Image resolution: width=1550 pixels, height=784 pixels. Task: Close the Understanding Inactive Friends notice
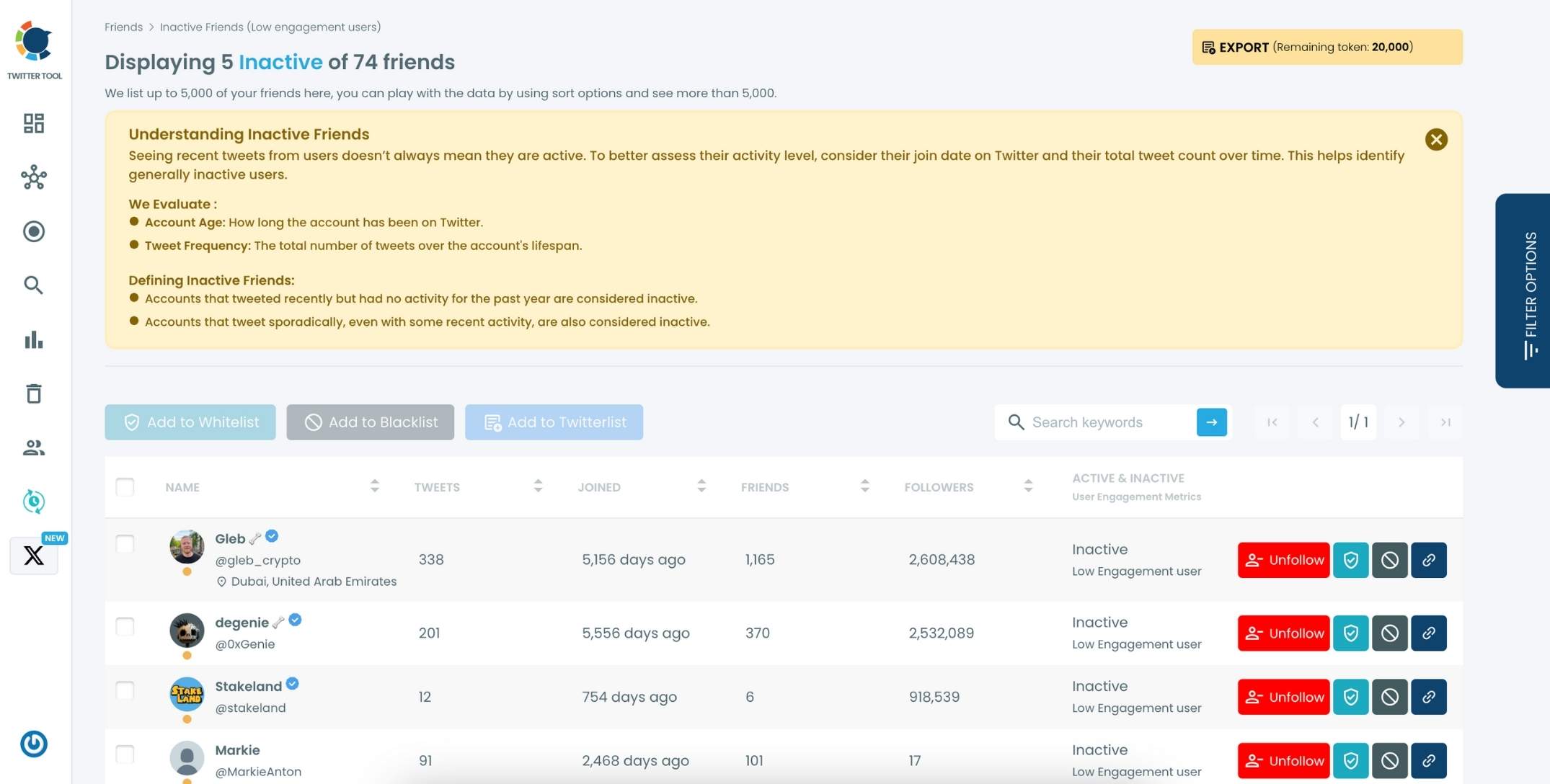(x=1436, y=140)
